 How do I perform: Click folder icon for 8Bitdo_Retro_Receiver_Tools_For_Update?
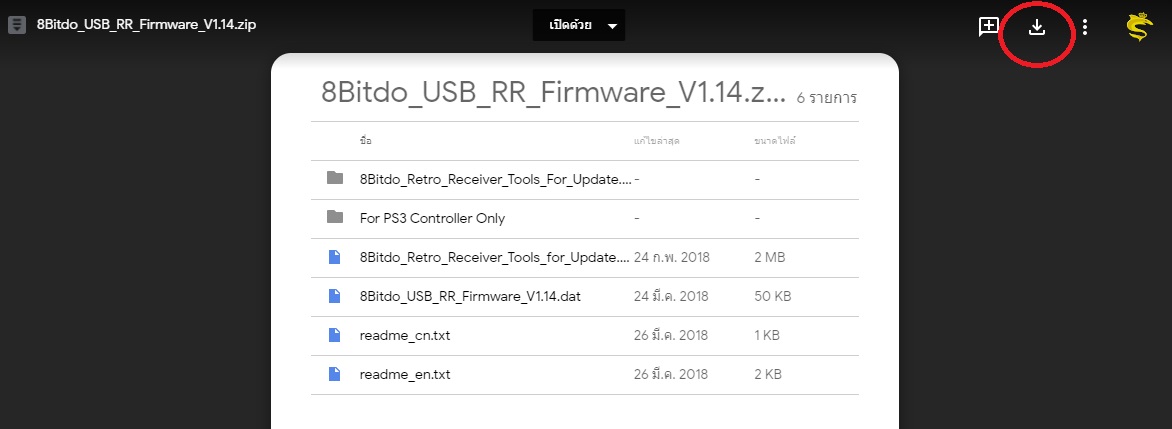point(335,179)
